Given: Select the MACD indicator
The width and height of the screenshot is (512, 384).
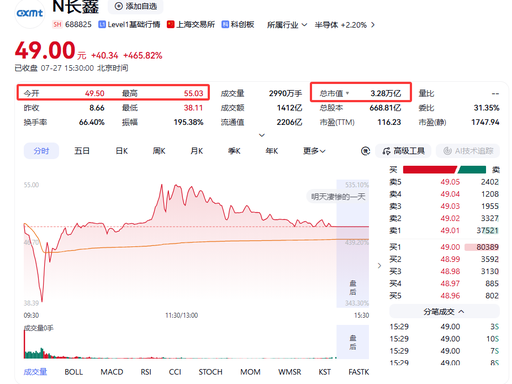Looking at the screenshot, I should pyautogui.click(x=112, y=372).
